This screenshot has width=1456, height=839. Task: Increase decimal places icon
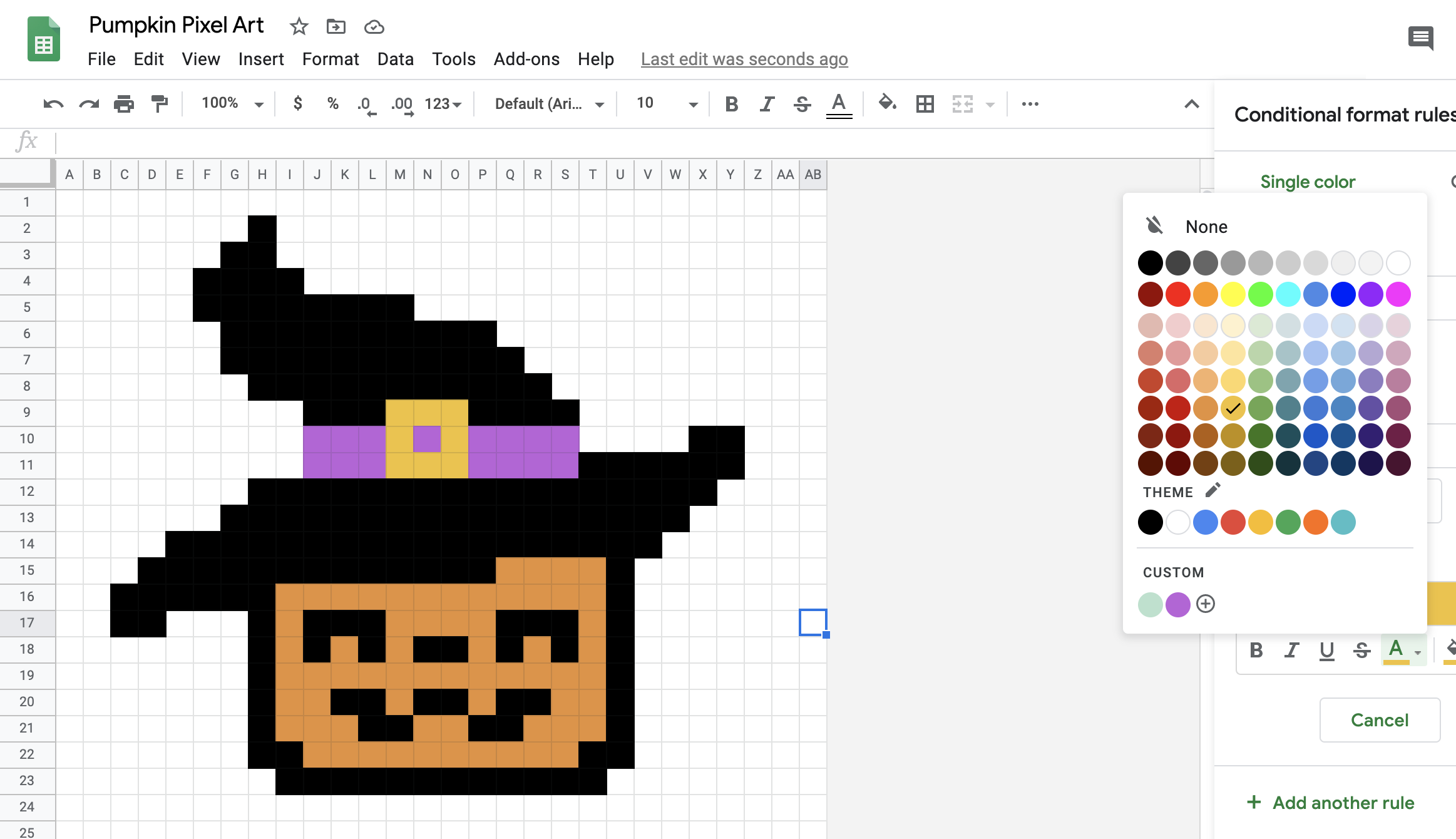coord(402,105)
